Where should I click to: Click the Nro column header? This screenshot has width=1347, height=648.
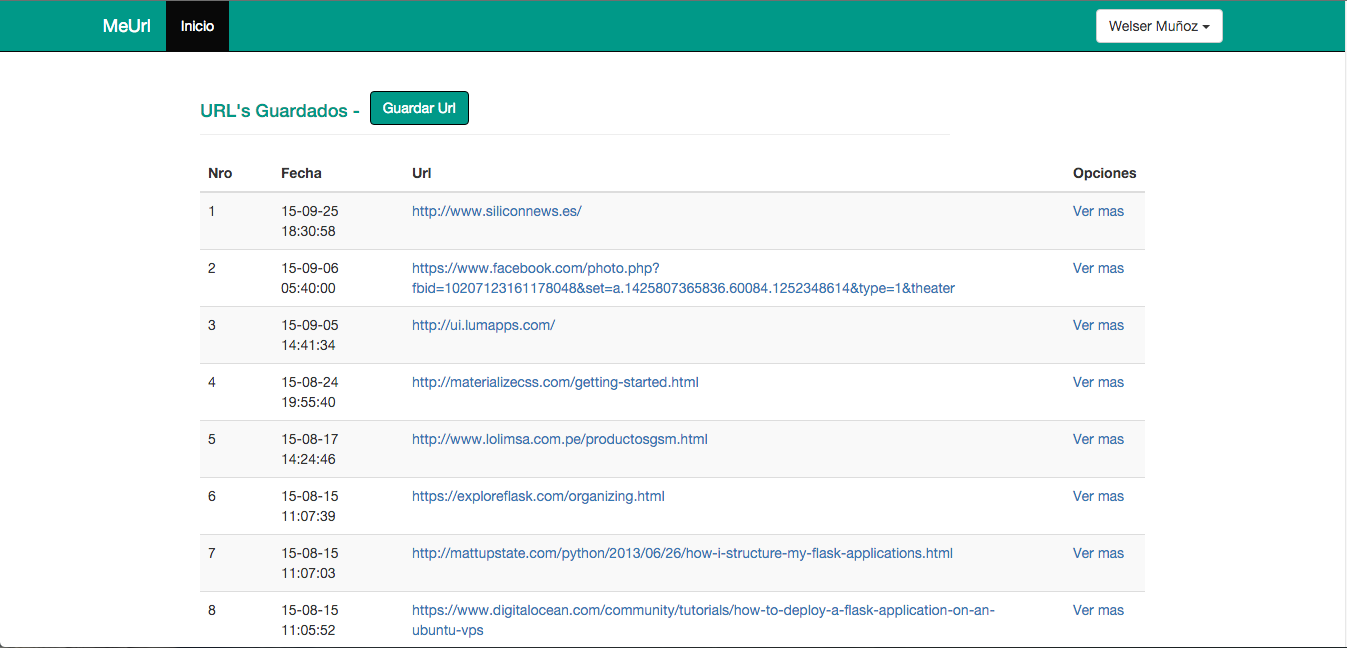point(220,173)
